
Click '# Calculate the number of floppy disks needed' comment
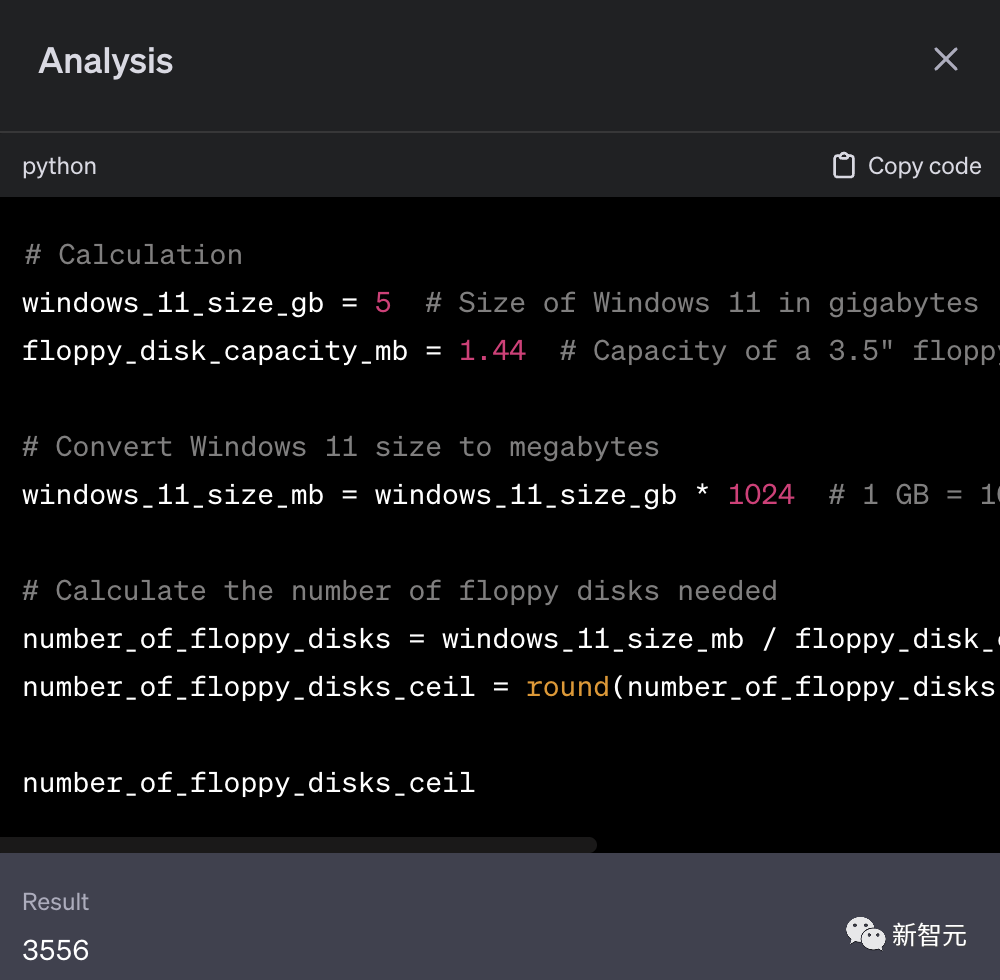[400, 592]
